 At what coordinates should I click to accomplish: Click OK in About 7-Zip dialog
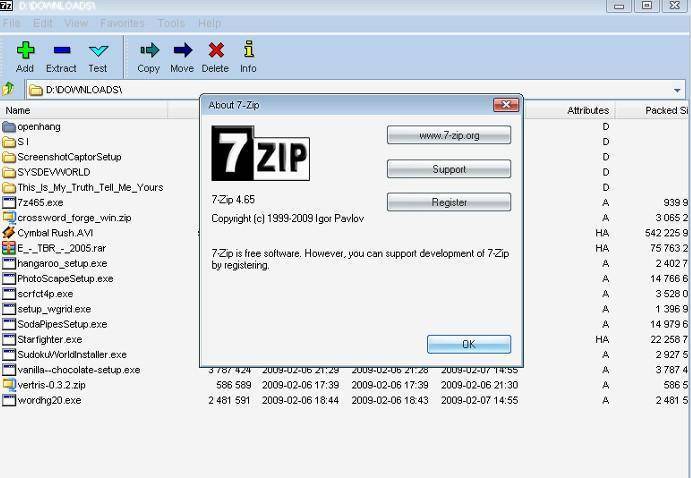tap(469, 344)
